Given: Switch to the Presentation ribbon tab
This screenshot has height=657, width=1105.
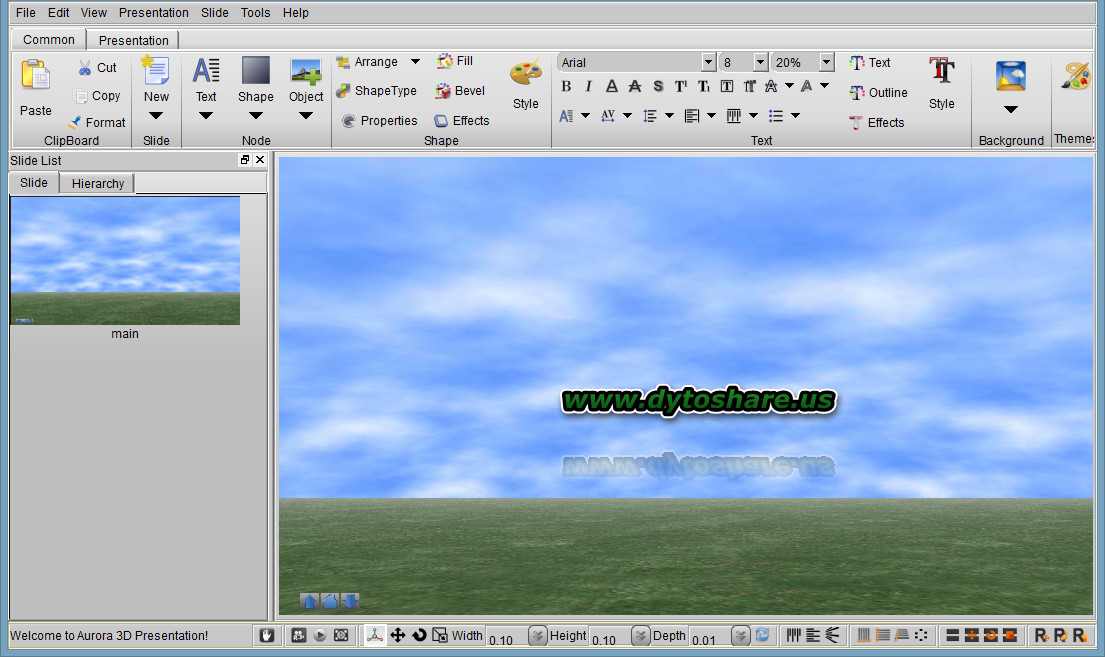Looking at the screenshot, I should (133, 40).
